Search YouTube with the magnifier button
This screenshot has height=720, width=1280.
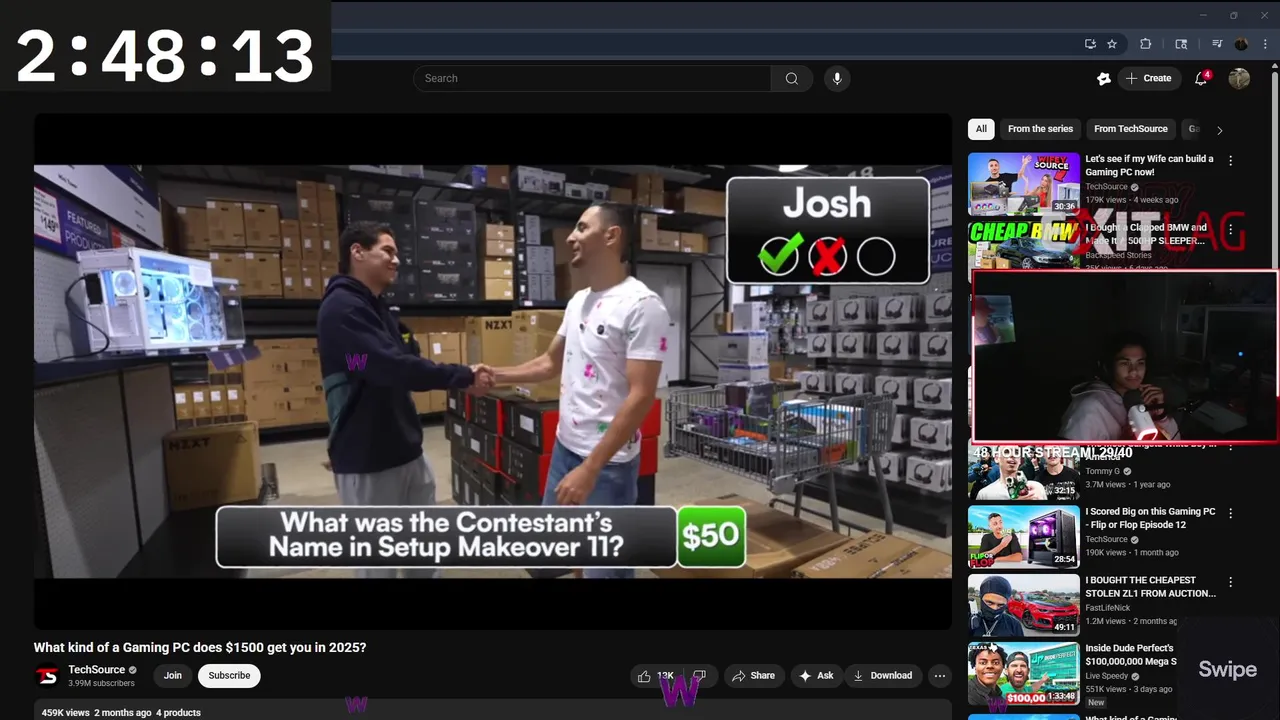pos(792,78)
